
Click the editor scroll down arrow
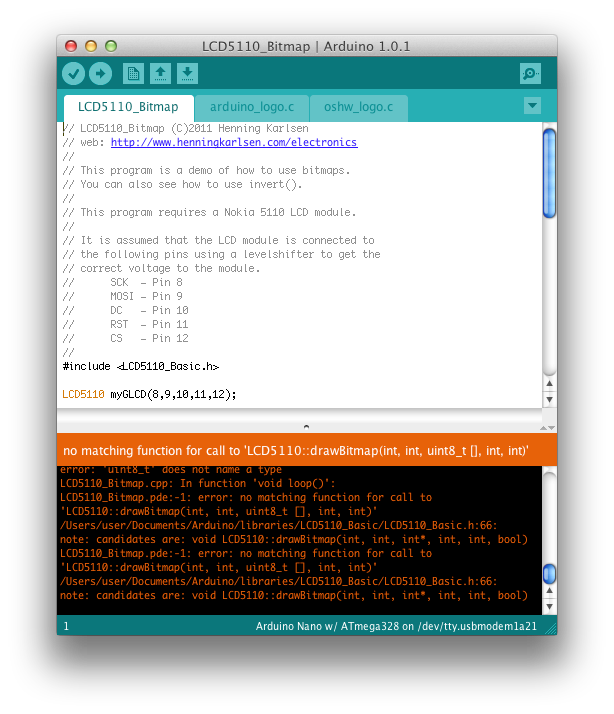tap(549, 400)
